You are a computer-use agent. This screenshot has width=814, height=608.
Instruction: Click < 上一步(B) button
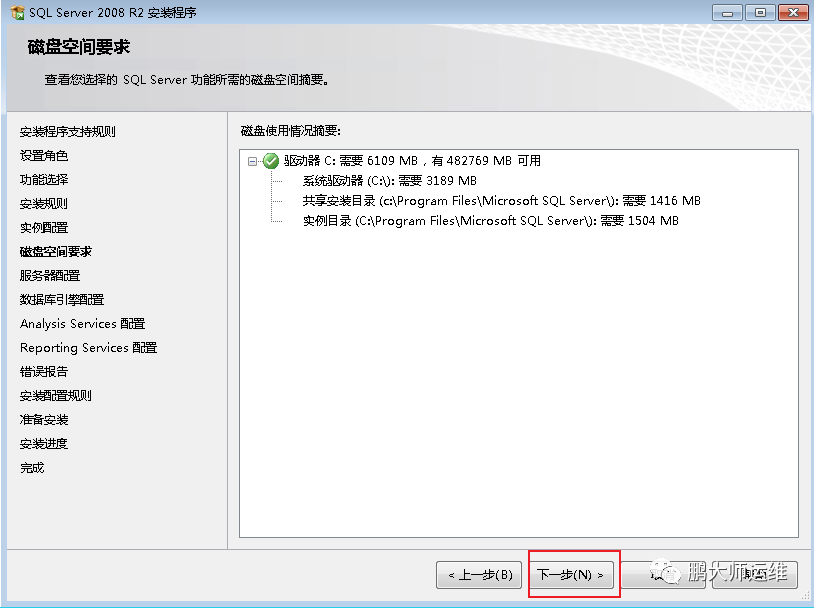tap(479, 575)
